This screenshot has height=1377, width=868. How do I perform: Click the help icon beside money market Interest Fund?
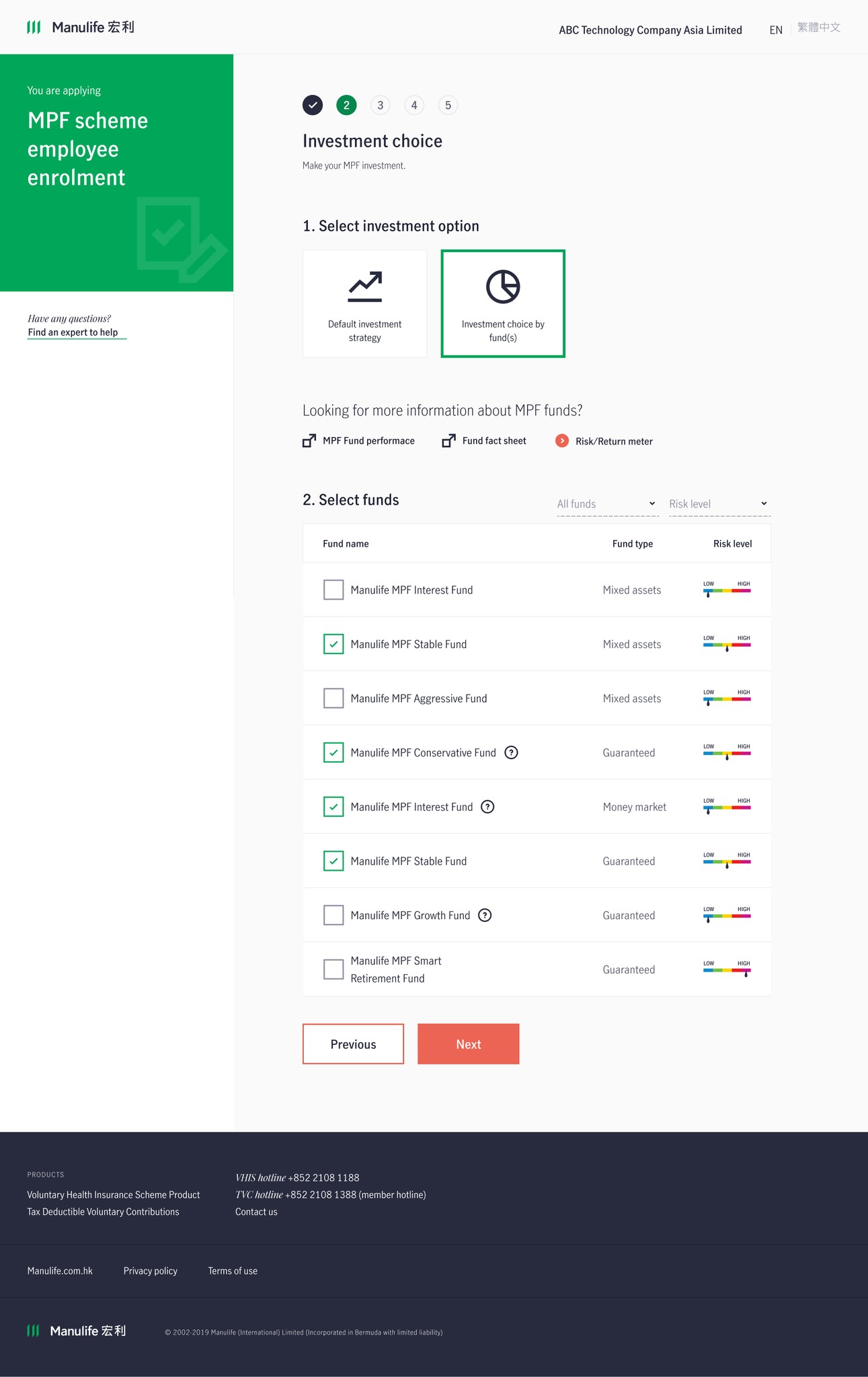(x=488, y=807)
